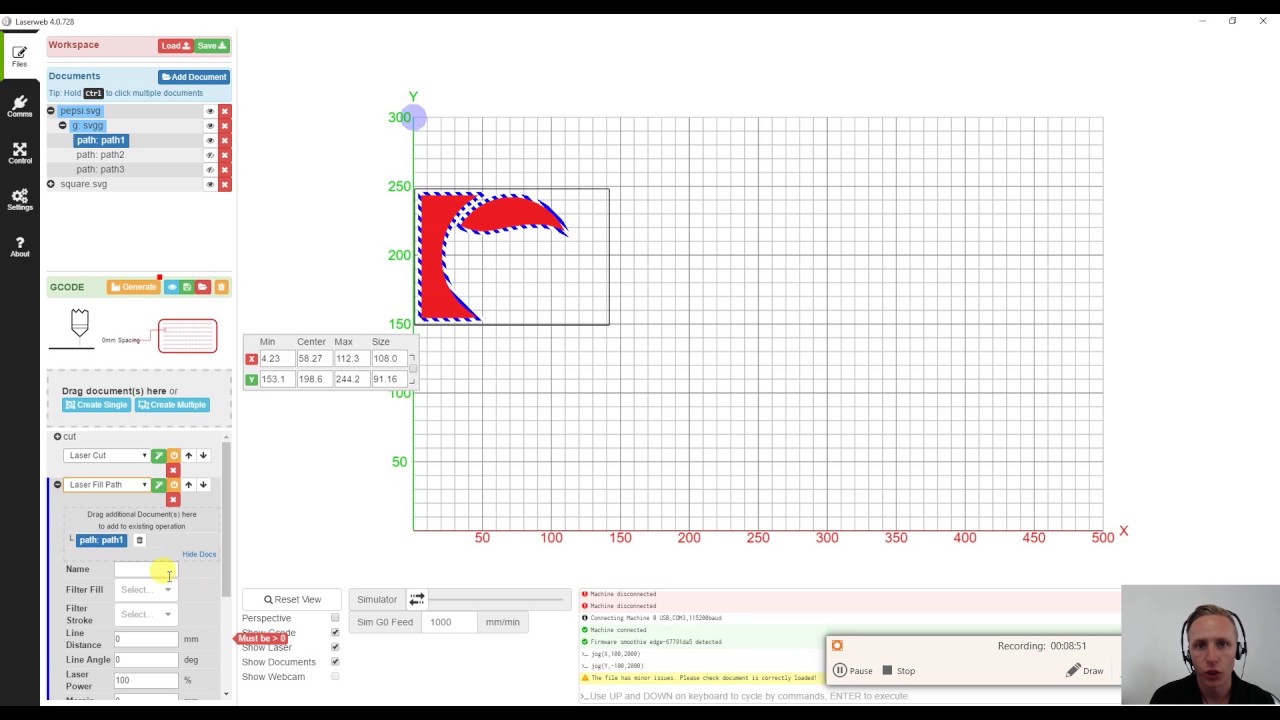The image size is (1280, 720).
Task: Remove g: svgg with red X icon
Action: click(225, 126)
